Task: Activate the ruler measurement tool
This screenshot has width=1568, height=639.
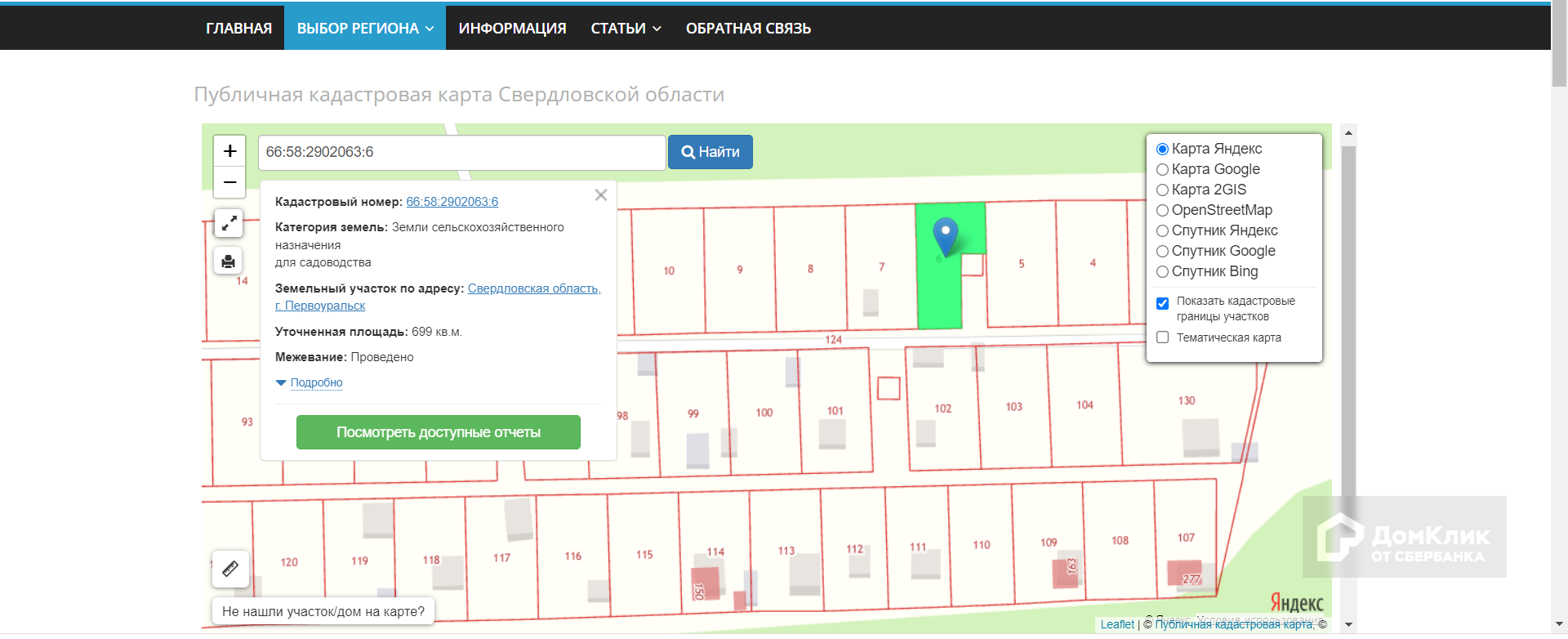Action: (x=230, y=568)
